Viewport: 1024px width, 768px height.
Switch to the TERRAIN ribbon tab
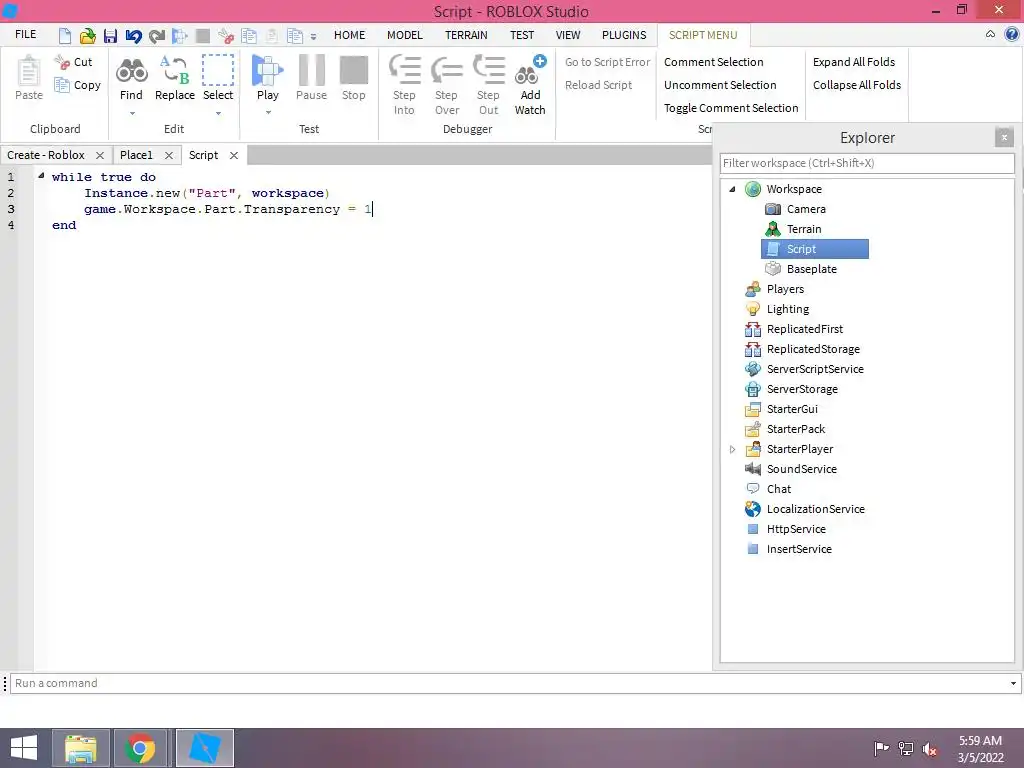click(466, 35)
